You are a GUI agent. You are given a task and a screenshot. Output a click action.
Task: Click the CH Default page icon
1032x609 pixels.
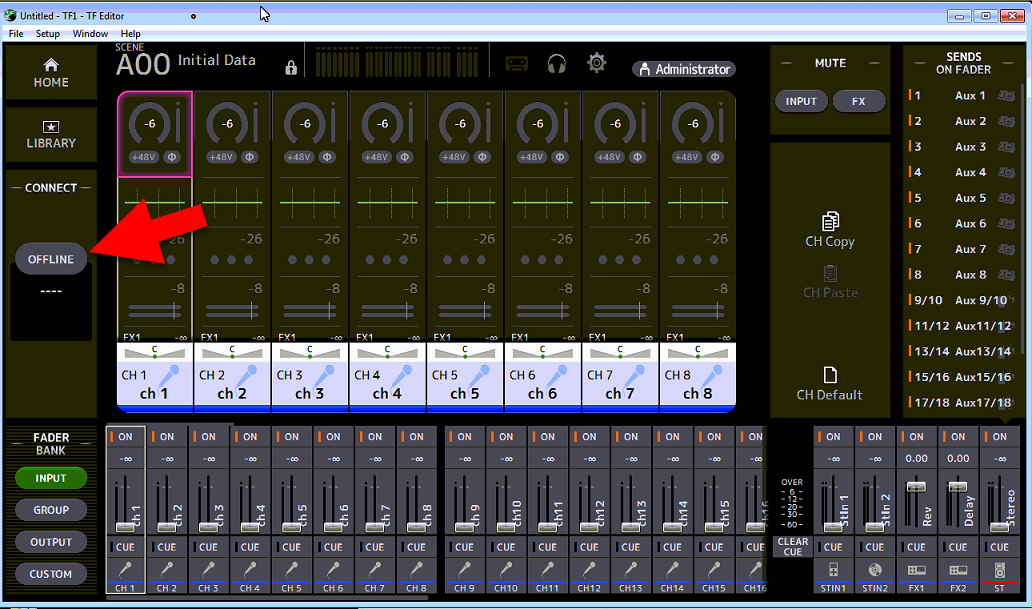point(829,375)
